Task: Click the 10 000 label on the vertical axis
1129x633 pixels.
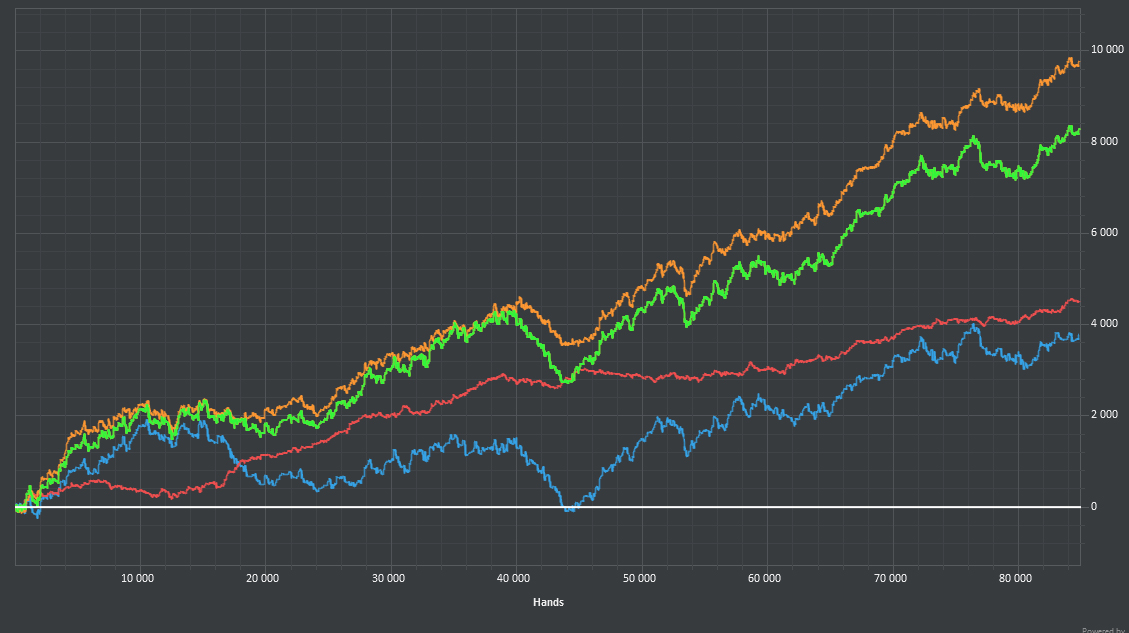Action: pos(1106,50)
